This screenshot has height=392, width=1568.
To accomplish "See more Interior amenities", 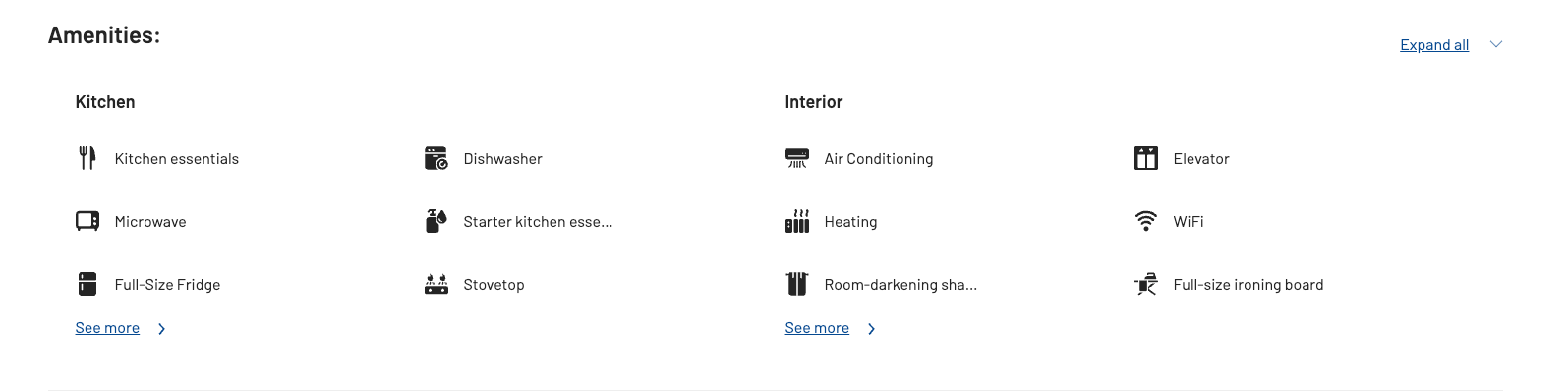I will 817,328.
